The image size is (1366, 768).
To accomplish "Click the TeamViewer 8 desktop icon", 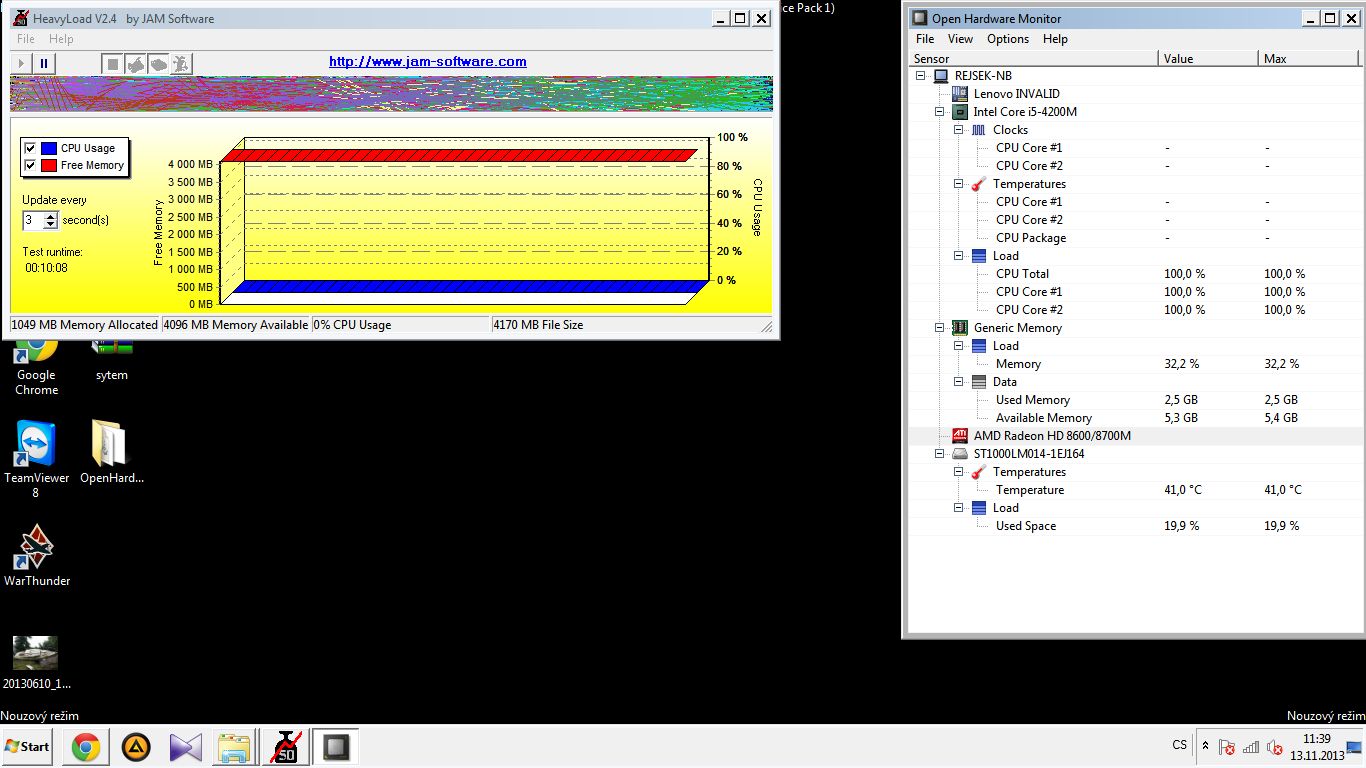I will coord(36,460).
